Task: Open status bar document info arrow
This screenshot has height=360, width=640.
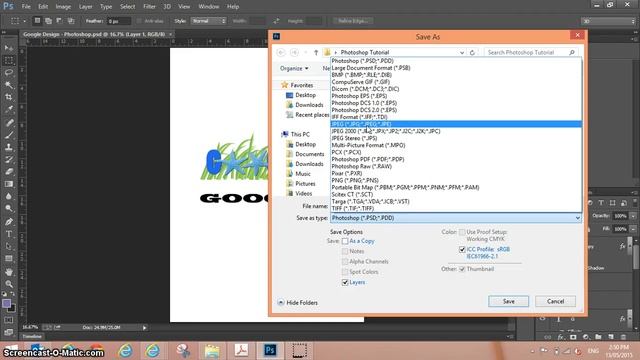Action: (144, 327)
